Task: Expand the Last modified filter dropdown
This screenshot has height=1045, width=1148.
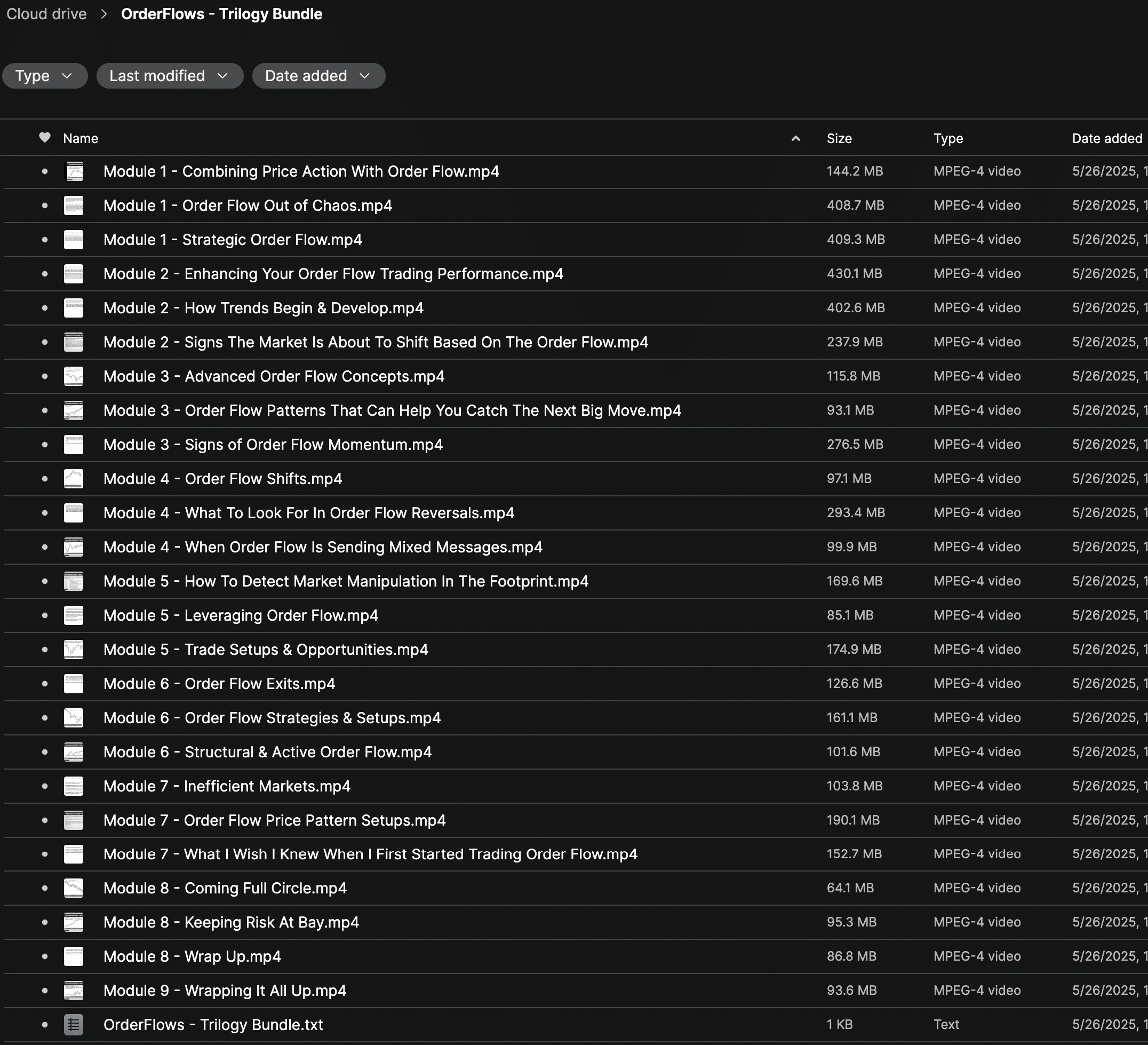Action: [x=169, y=76]
